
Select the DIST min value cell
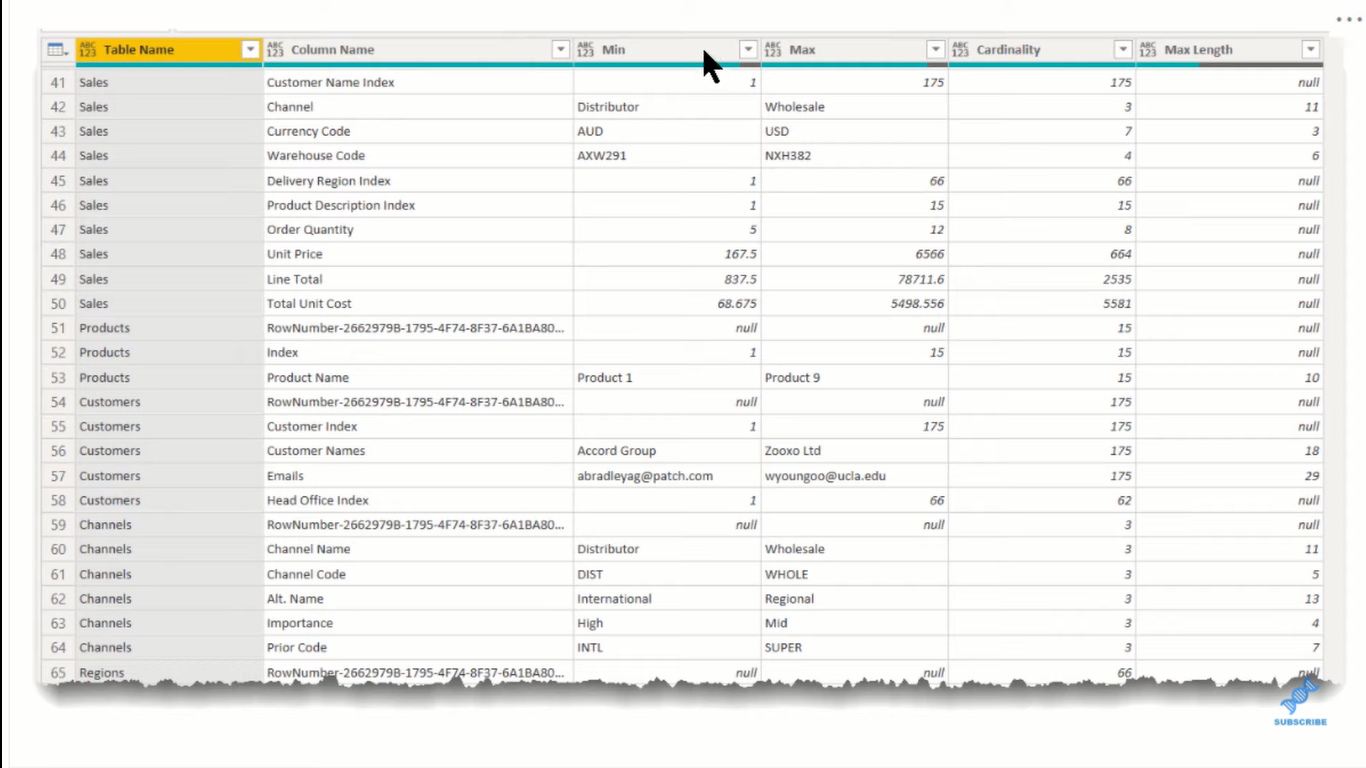[x=667, y=574]
